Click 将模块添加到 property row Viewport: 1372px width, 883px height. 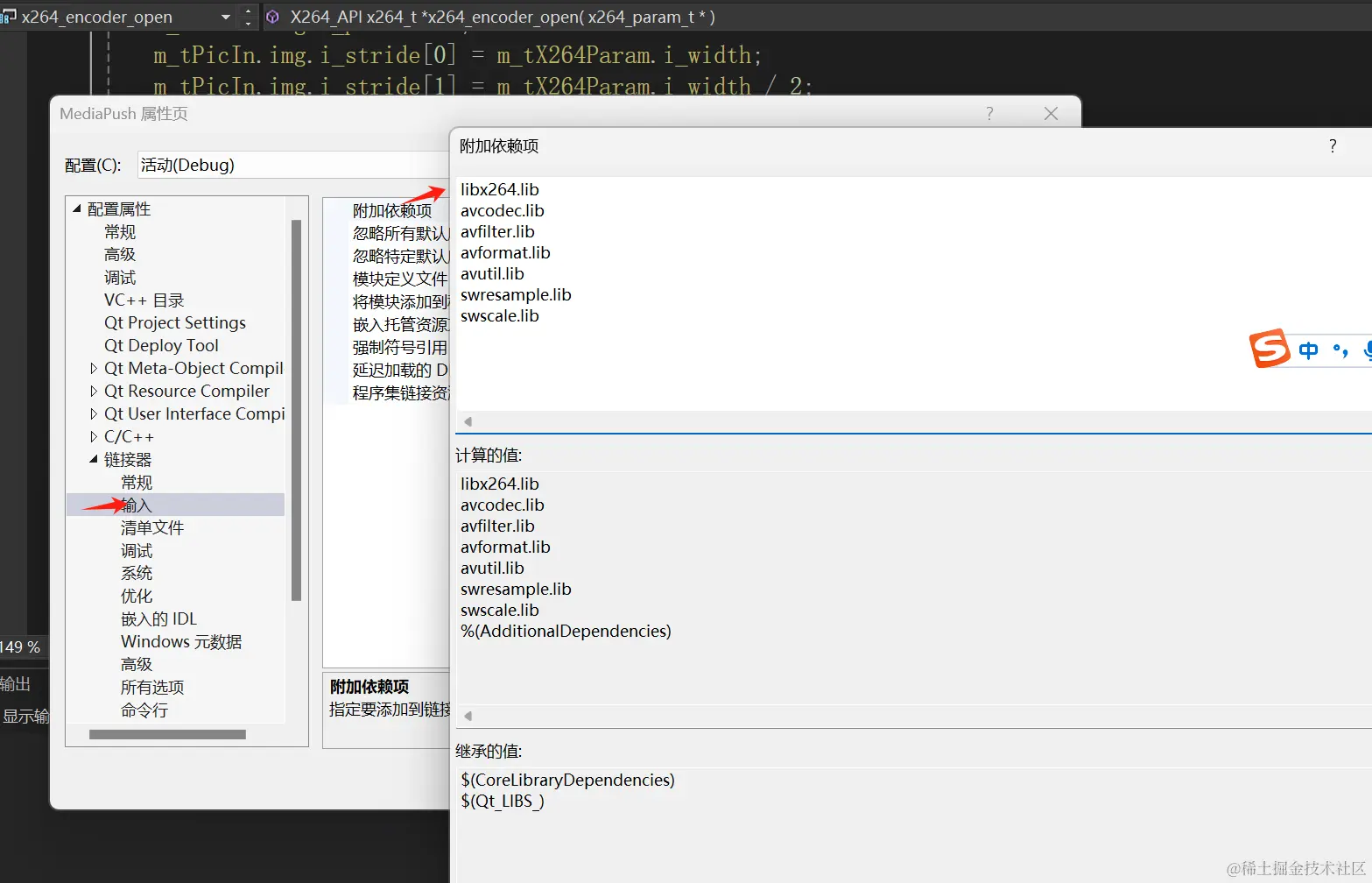(400, 302)
